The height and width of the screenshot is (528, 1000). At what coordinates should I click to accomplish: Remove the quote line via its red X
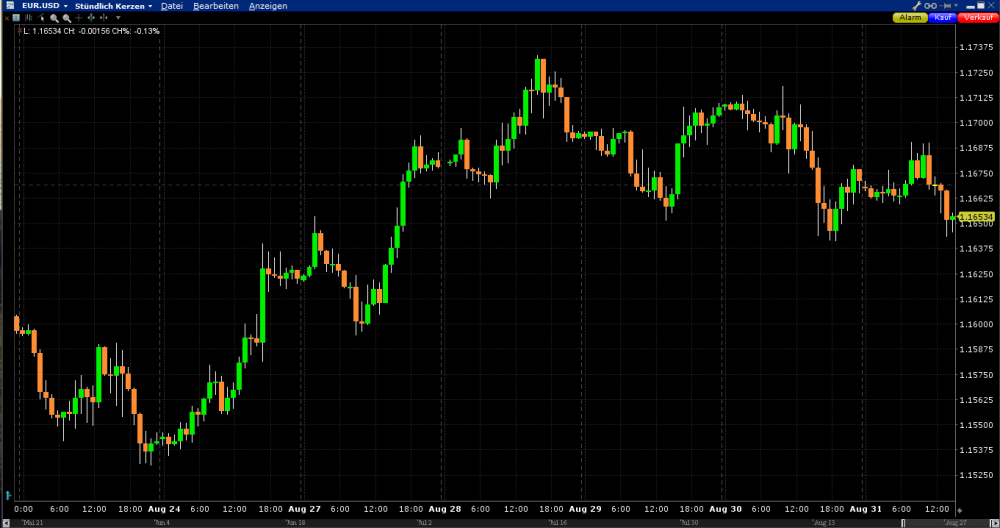(x=20, y=31)
